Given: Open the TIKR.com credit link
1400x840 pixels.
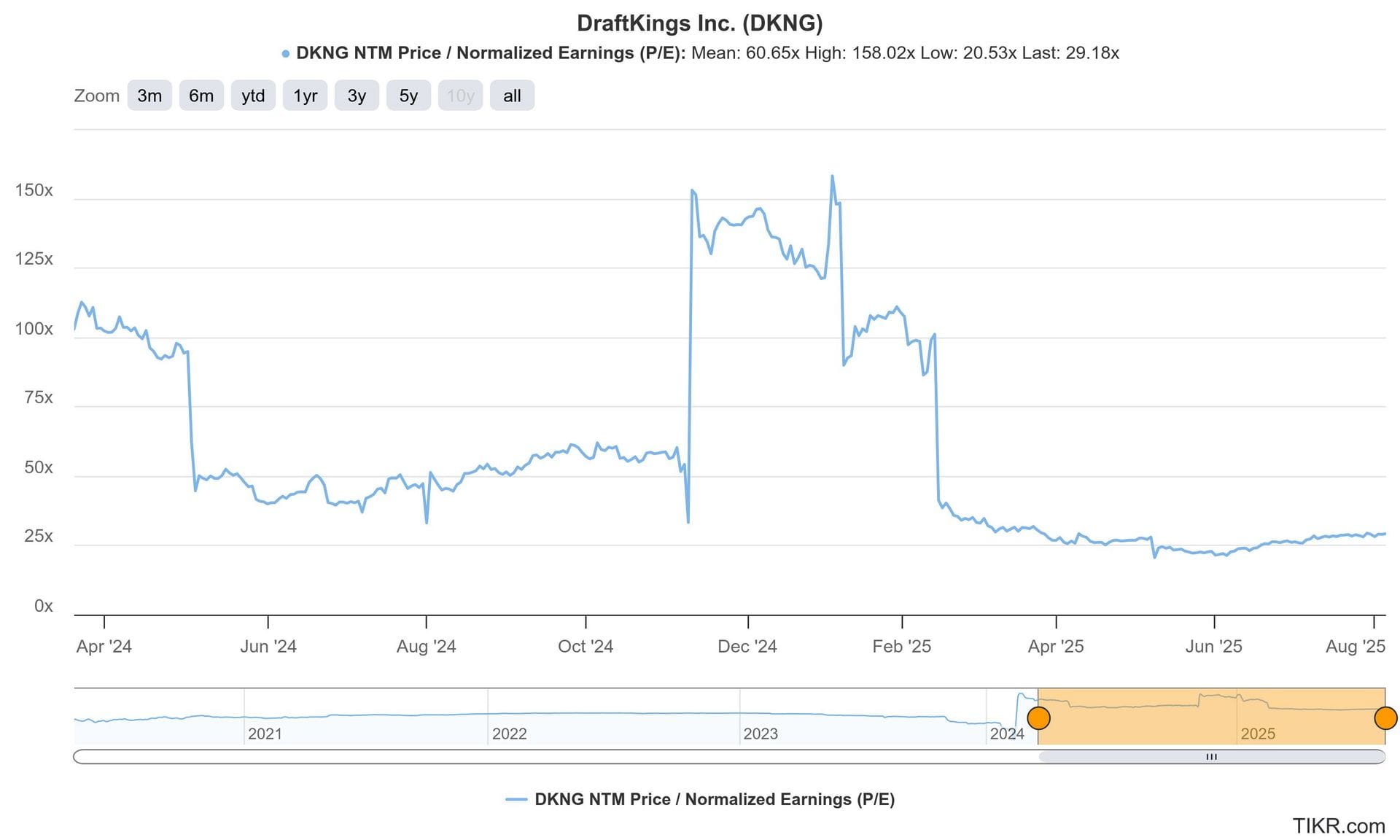Looking at the screenshot, I should [1338, 825].
